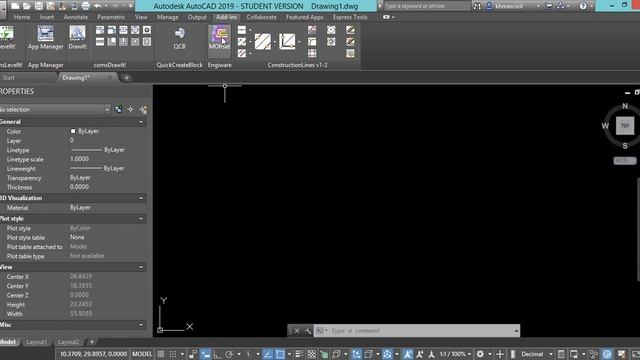
Task: Click Isolate Objects icon in status bar
Action: point(594,354)
